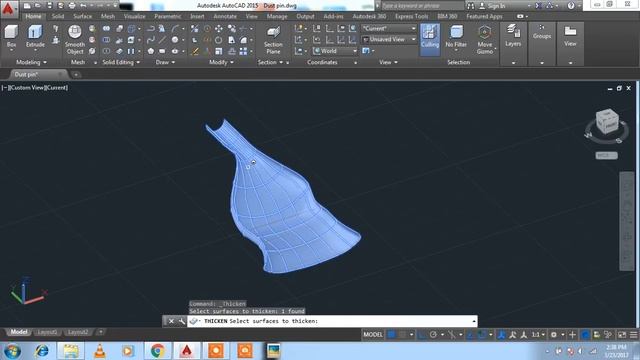
Task: Switch to the Solid ribbon tab
Action: (x=58, y=16)
